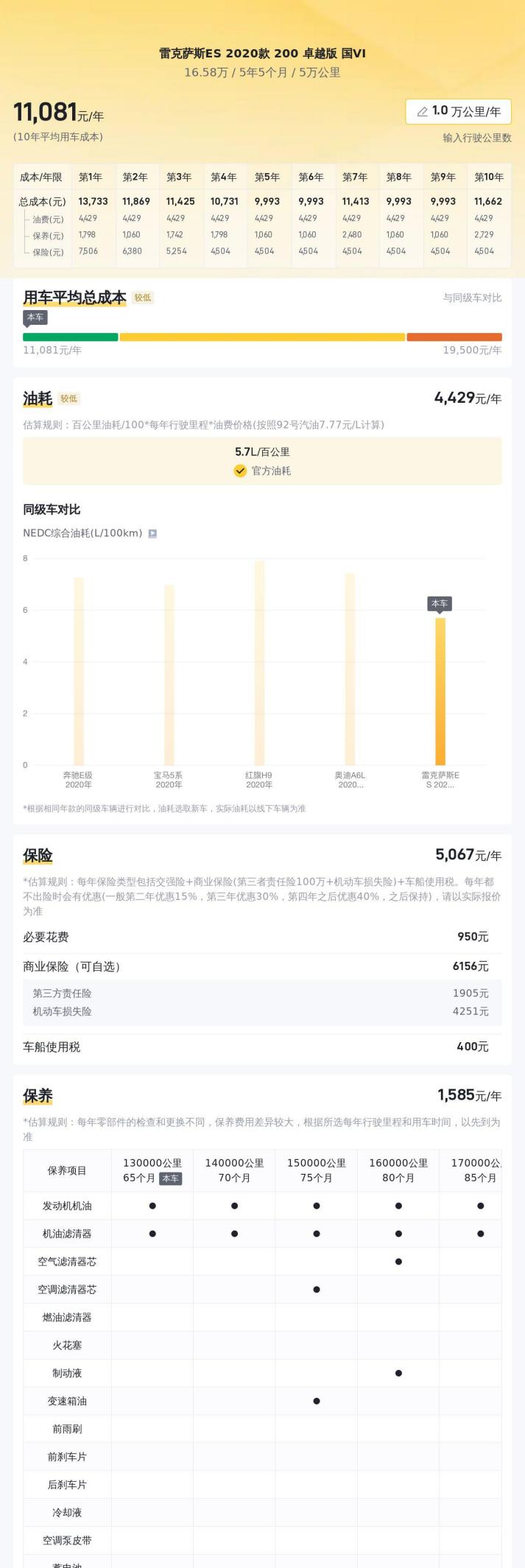The width and height of the screenshot is (525, 1568).
Task: Click the 本车 tag above the Lexus bar
Action: tap(440, 603)
